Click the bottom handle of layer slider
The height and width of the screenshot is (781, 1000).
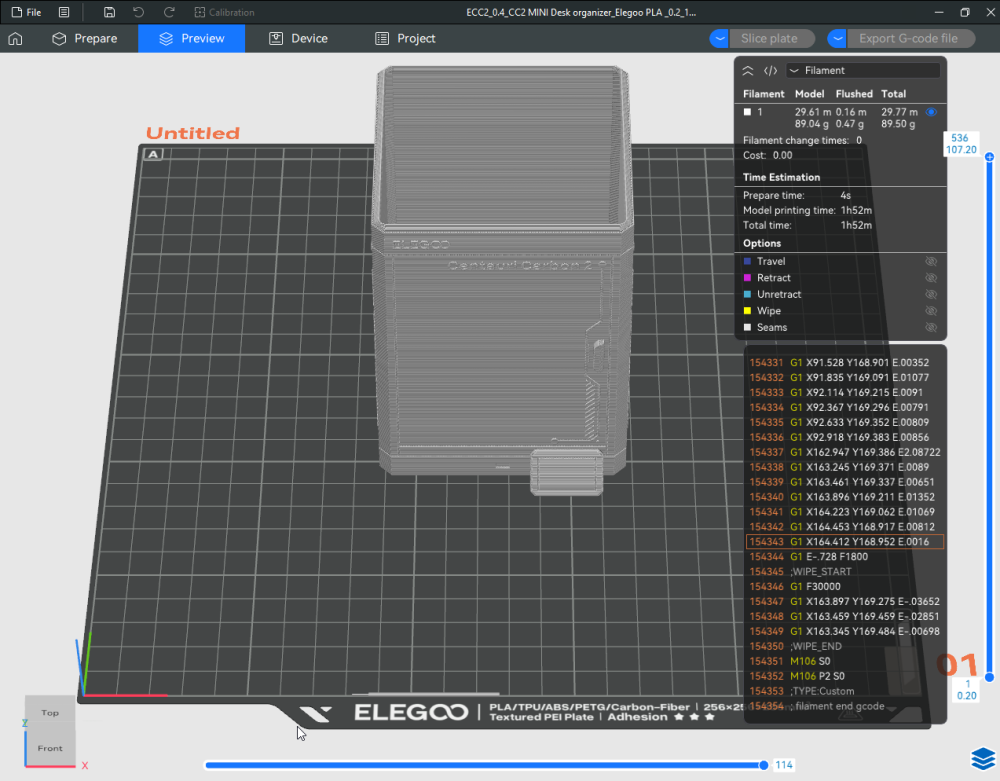click(989, 678)
